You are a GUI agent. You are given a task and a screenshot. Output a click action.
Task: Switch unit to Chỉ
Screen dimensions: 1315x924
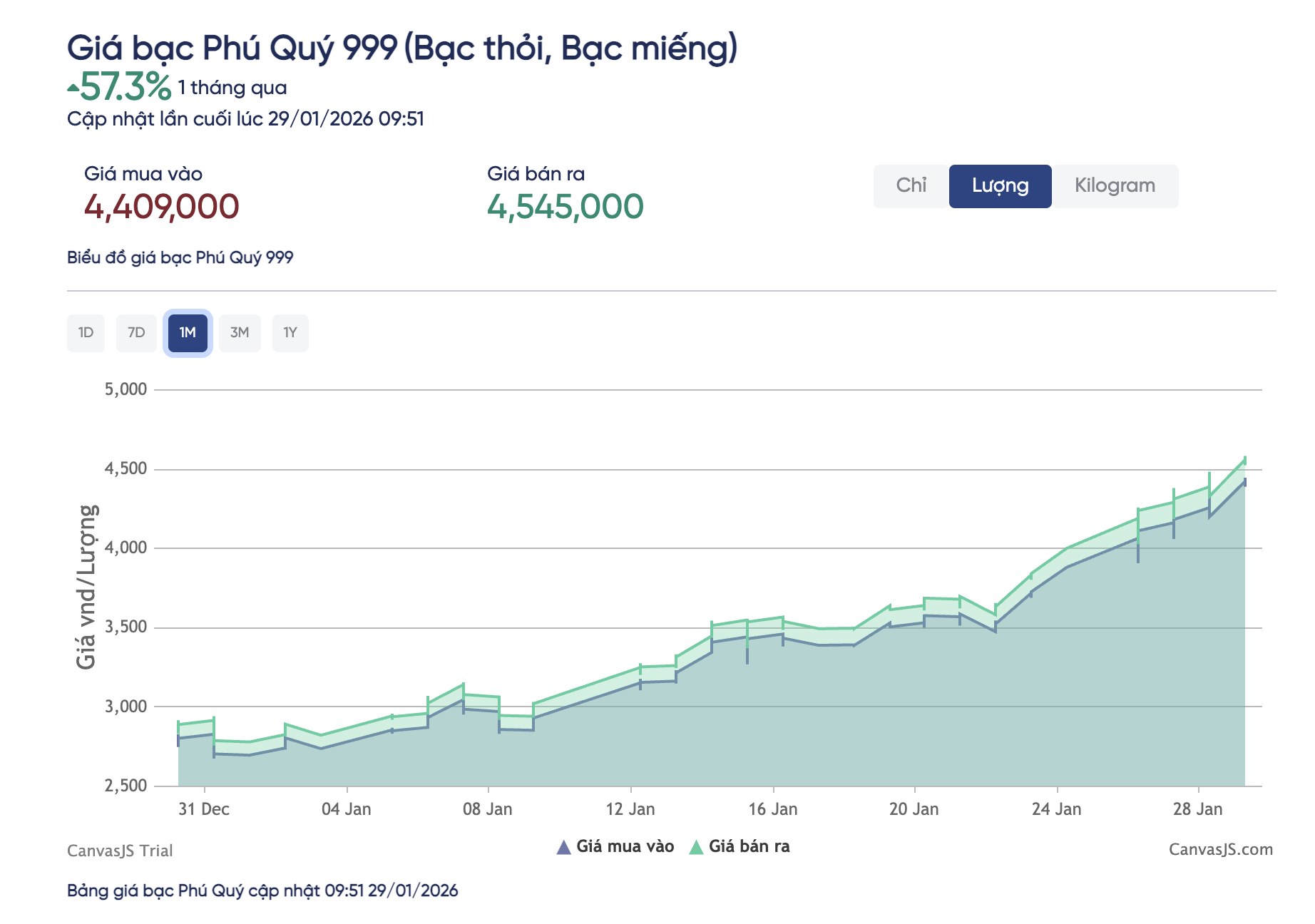(911, 186)
